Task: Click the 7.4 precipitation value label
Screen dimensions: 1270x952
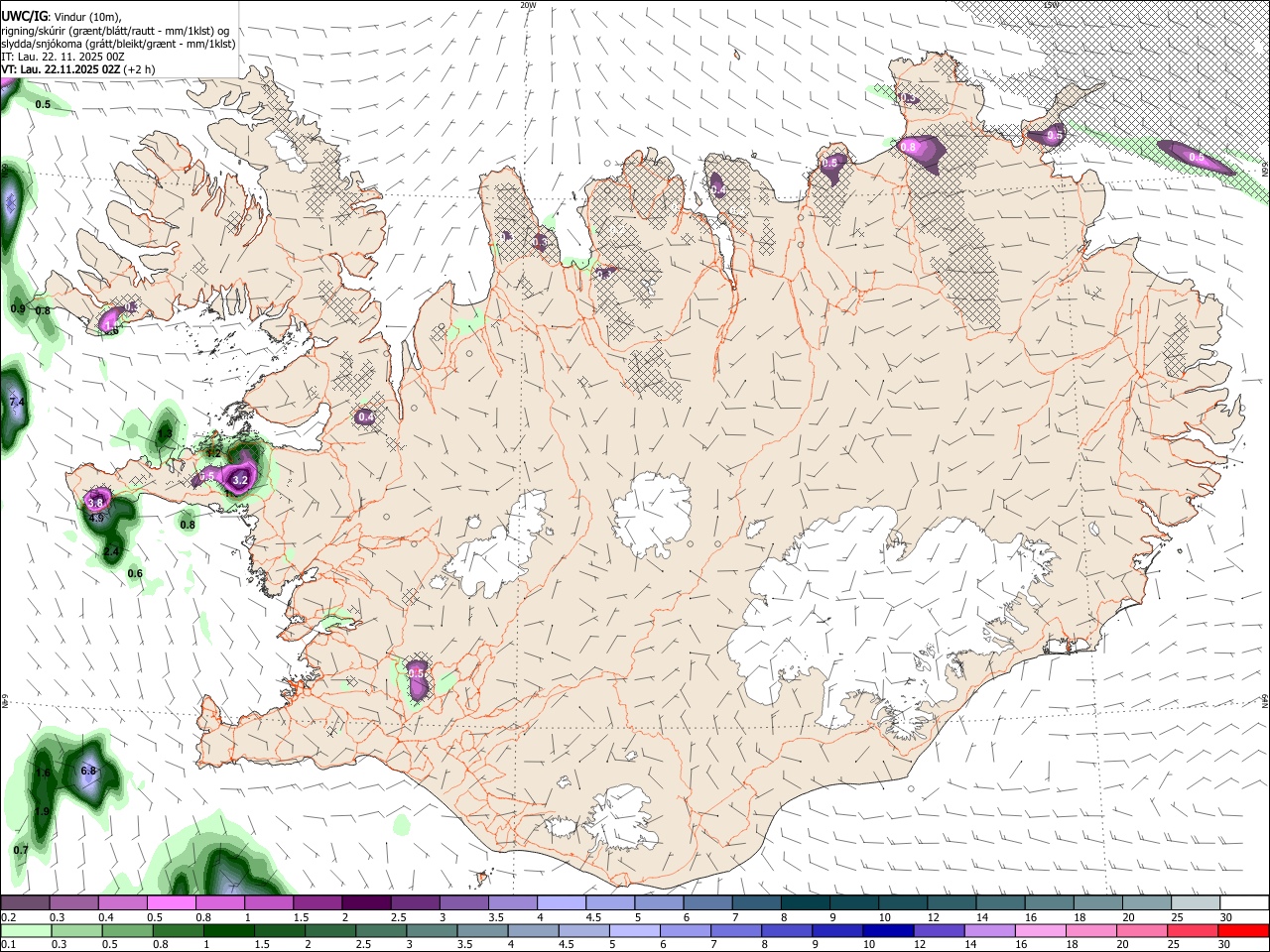Action: click(x=16, y=403)
